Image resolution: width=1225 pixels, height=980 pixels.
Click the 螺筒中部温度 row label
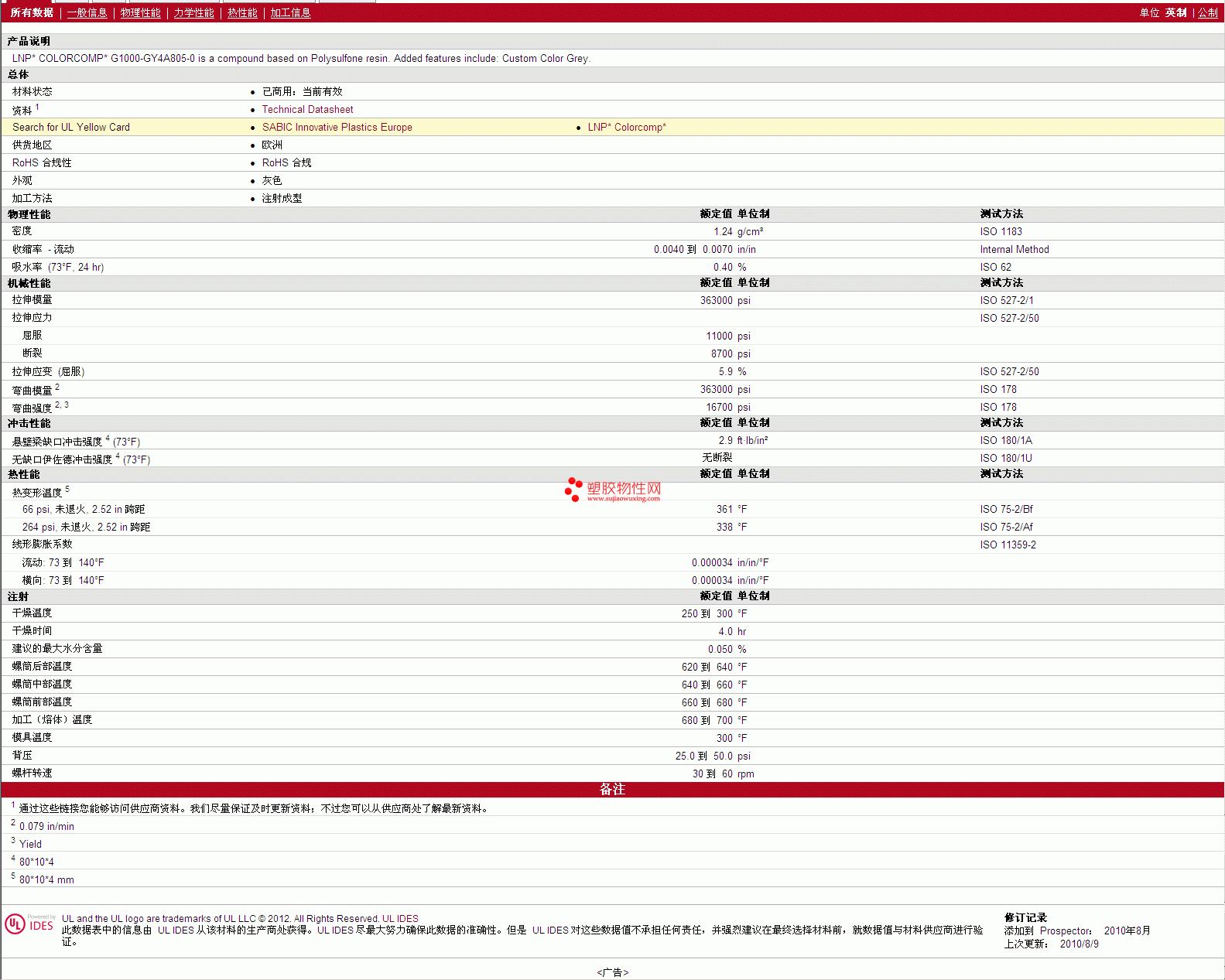(42, 685)
